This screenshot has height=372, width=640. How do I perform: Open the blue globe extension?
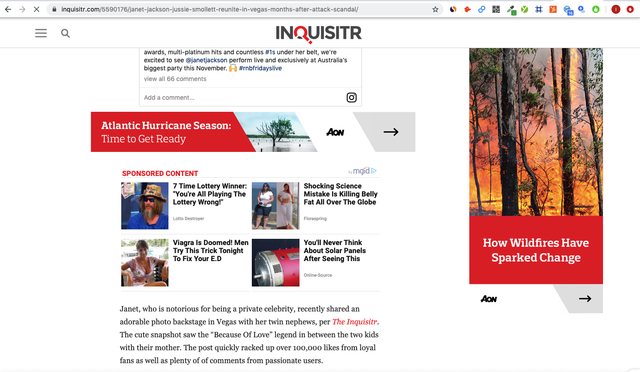(x=568, y=10)
